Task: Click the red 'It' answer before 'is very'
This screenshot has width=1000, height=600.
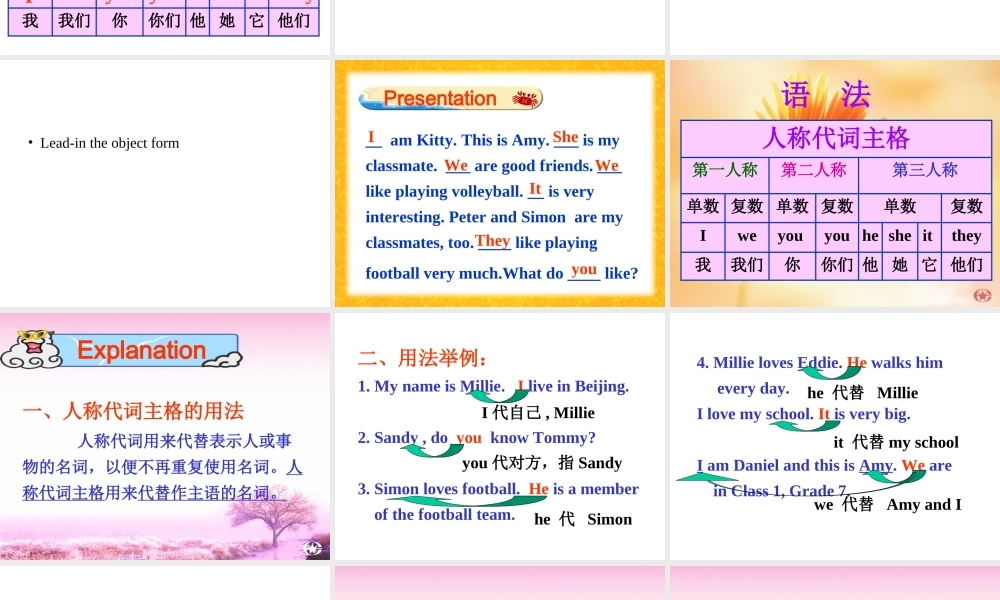Action: click(x=535, y=189)
